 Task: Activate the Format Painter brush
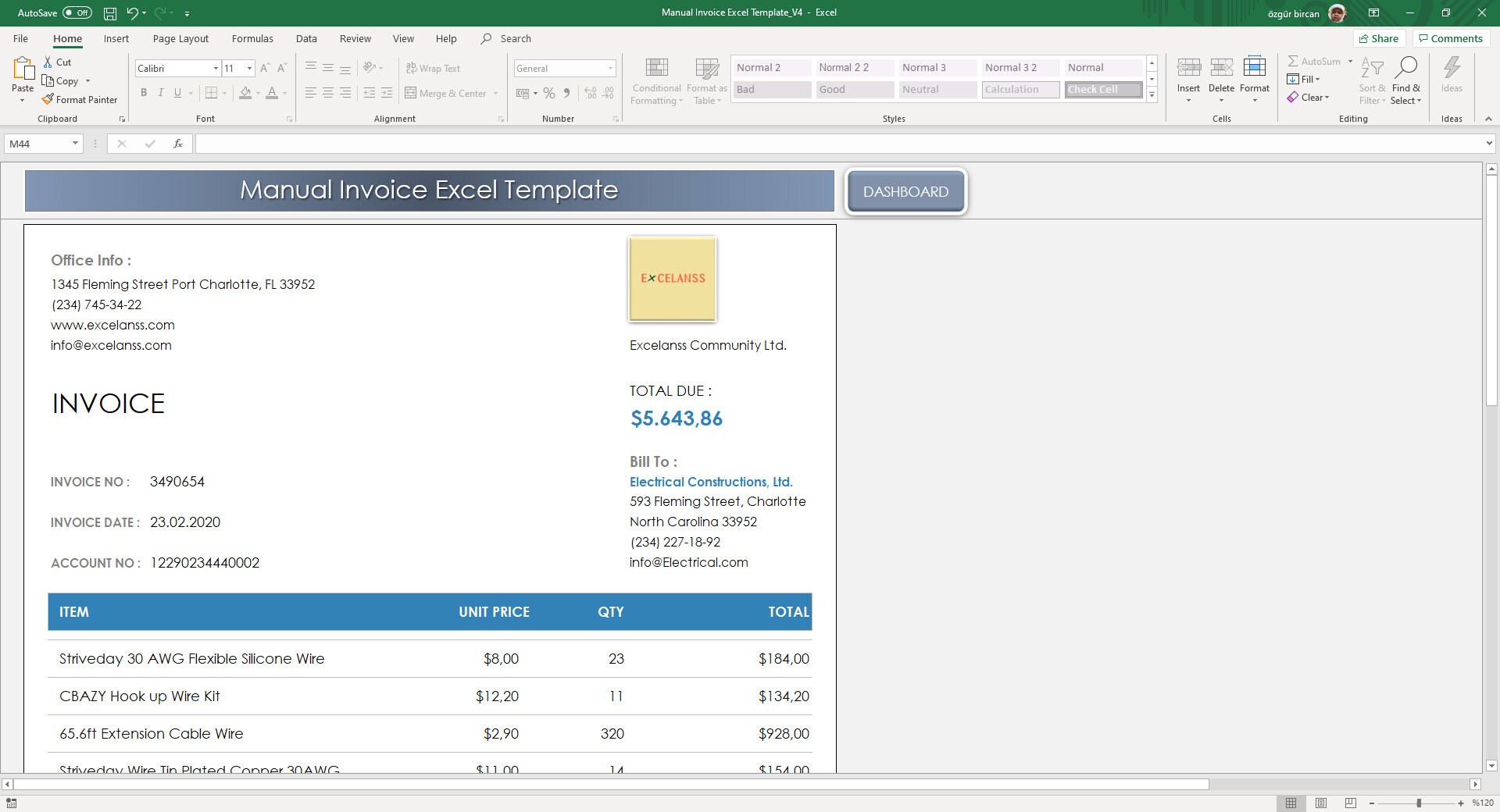click(48, 99)
